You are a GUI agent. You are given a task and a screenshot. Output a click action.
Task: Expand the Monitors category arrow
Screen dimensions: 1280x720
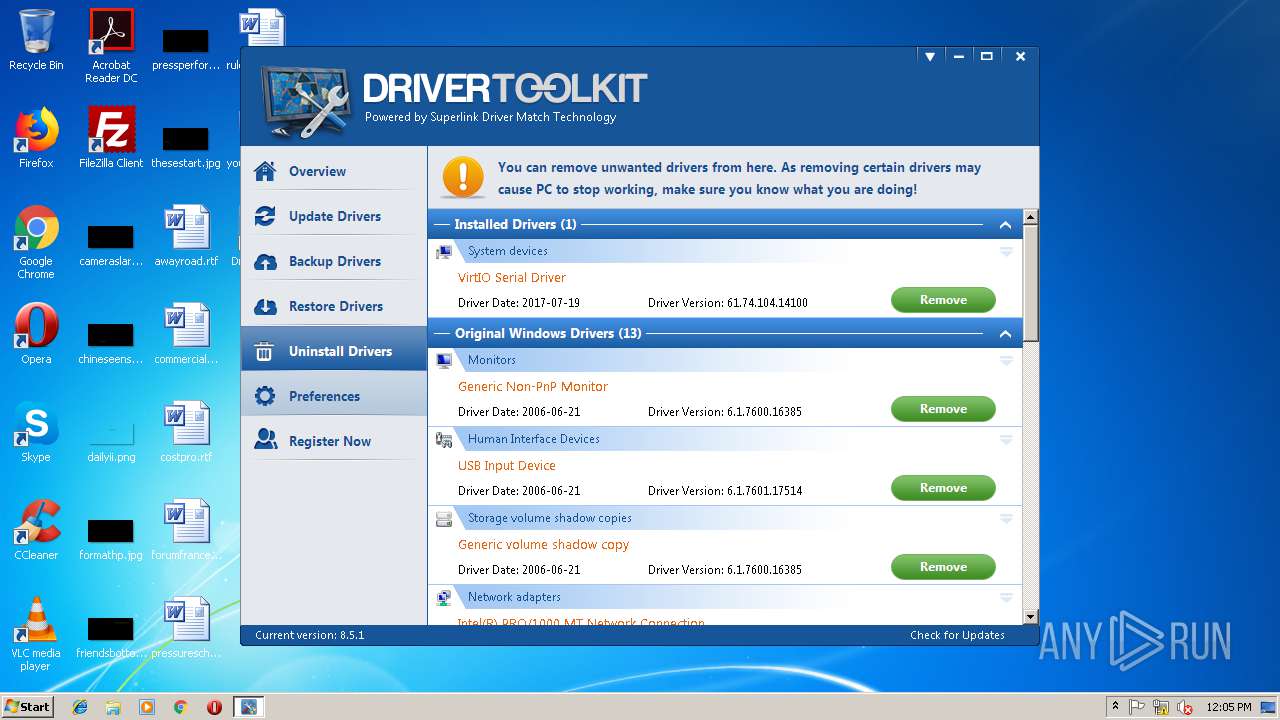coord(1006,361)
